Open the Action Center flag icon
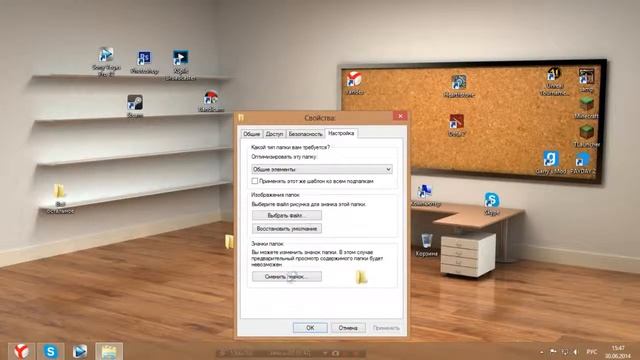Image resolution: width=640 pixels, height=360 pixels. pos(553,351)
